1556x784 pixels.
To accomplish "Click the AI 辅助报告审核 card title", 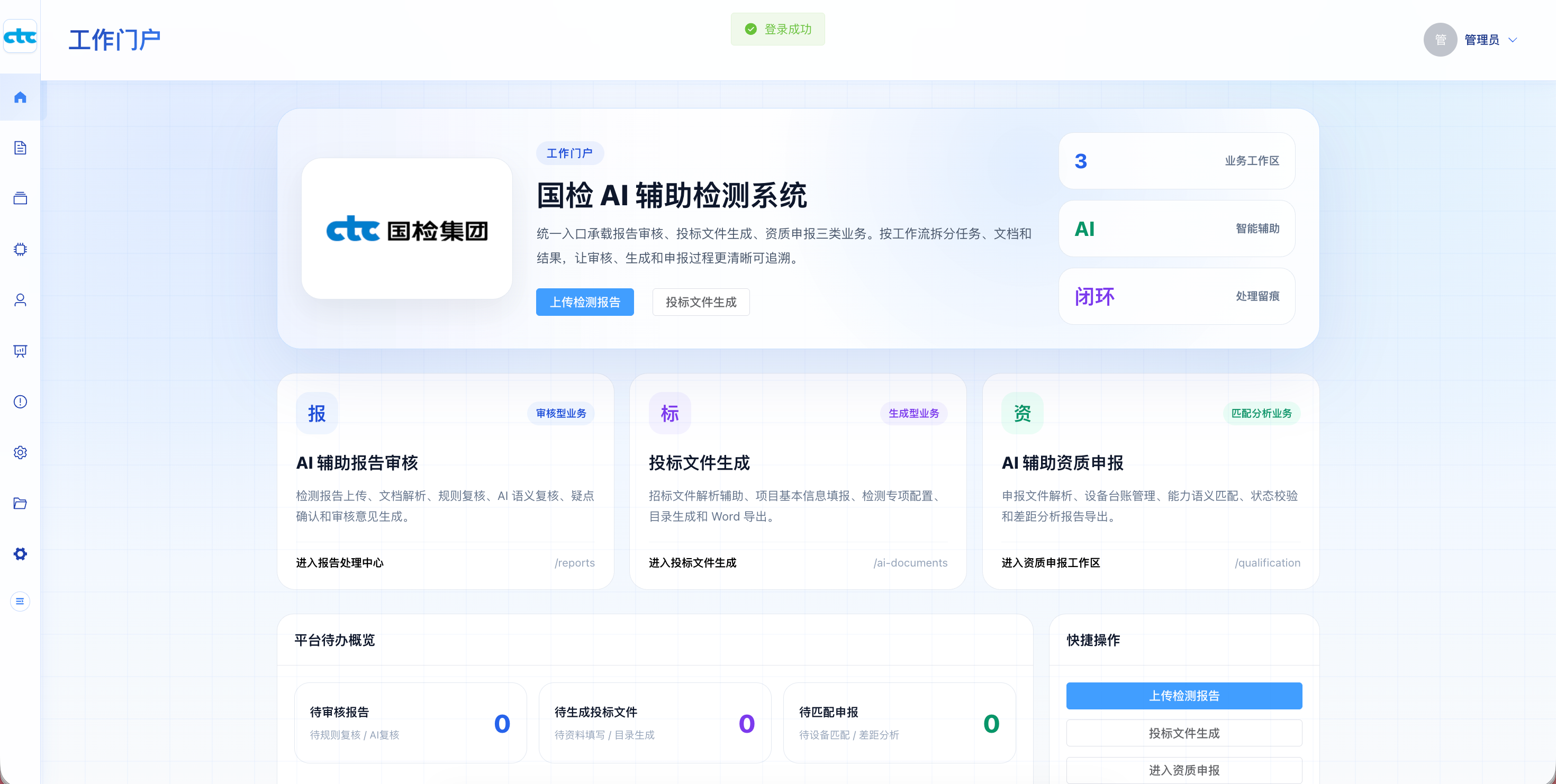I will [357, 463].
